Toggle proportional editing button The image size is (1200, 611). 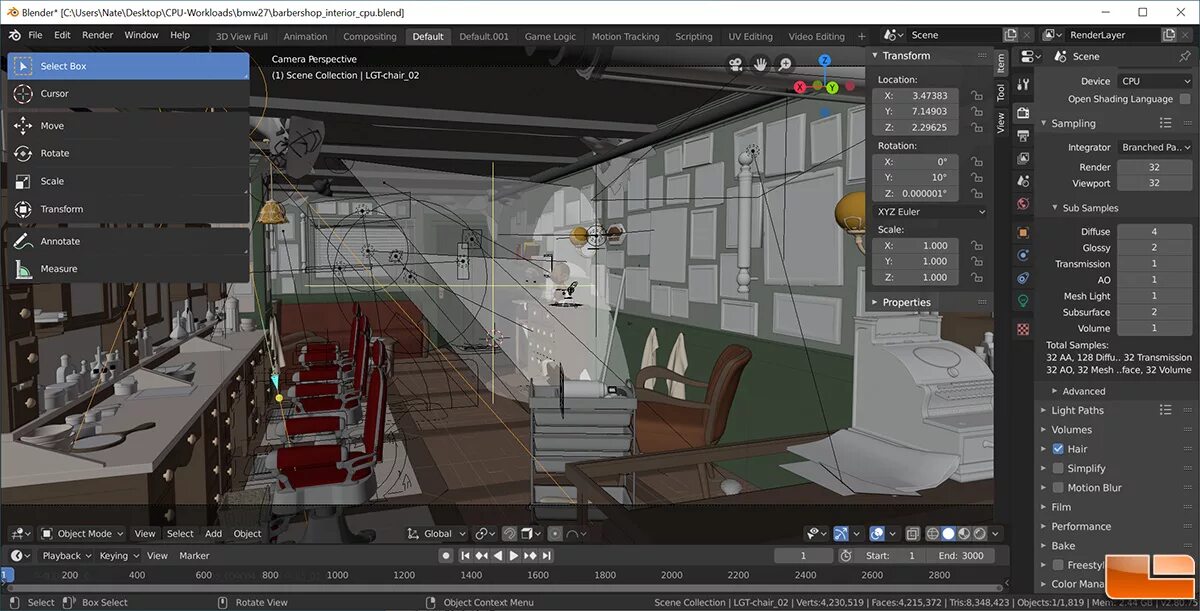click(x=556, y=534)
